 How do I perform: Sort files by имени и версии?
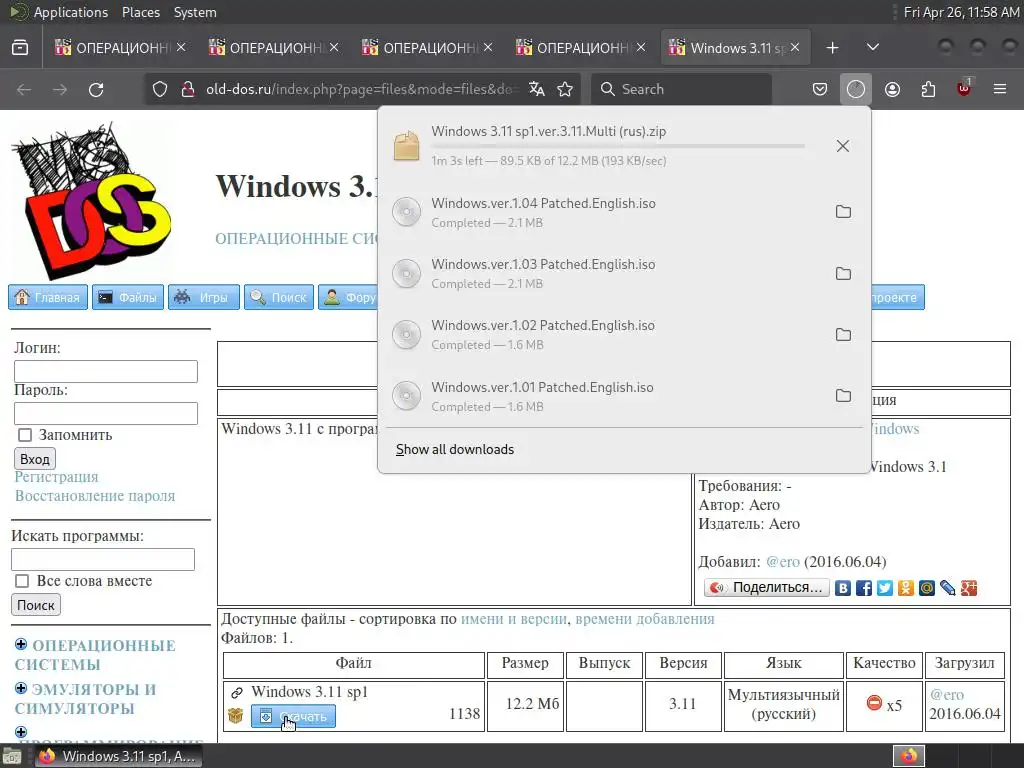point(513,618)
